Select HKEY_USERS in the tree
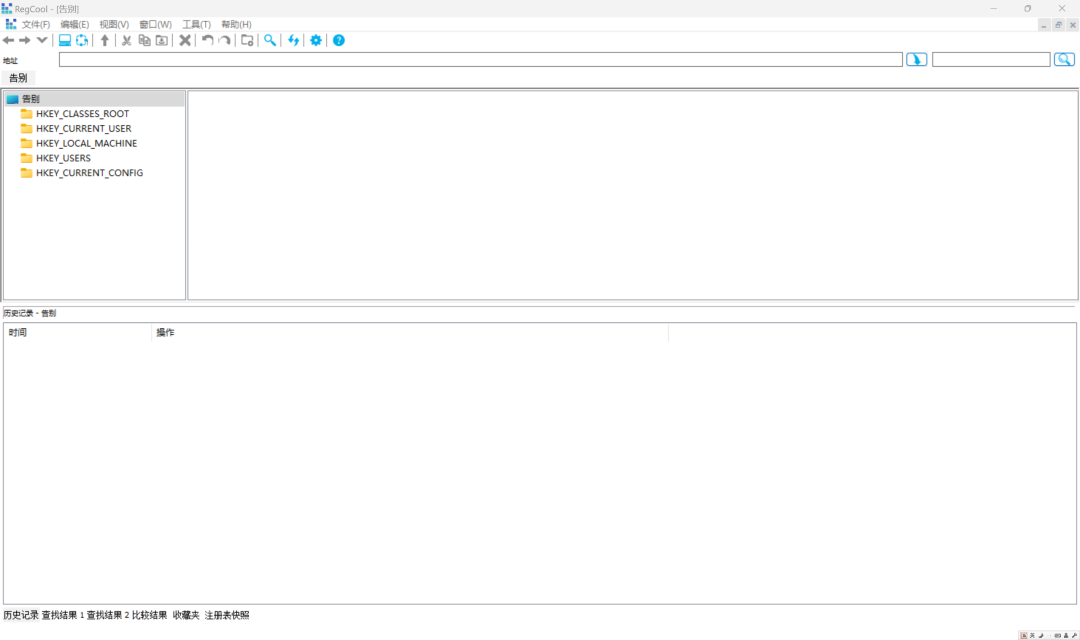 pos(63,158)
